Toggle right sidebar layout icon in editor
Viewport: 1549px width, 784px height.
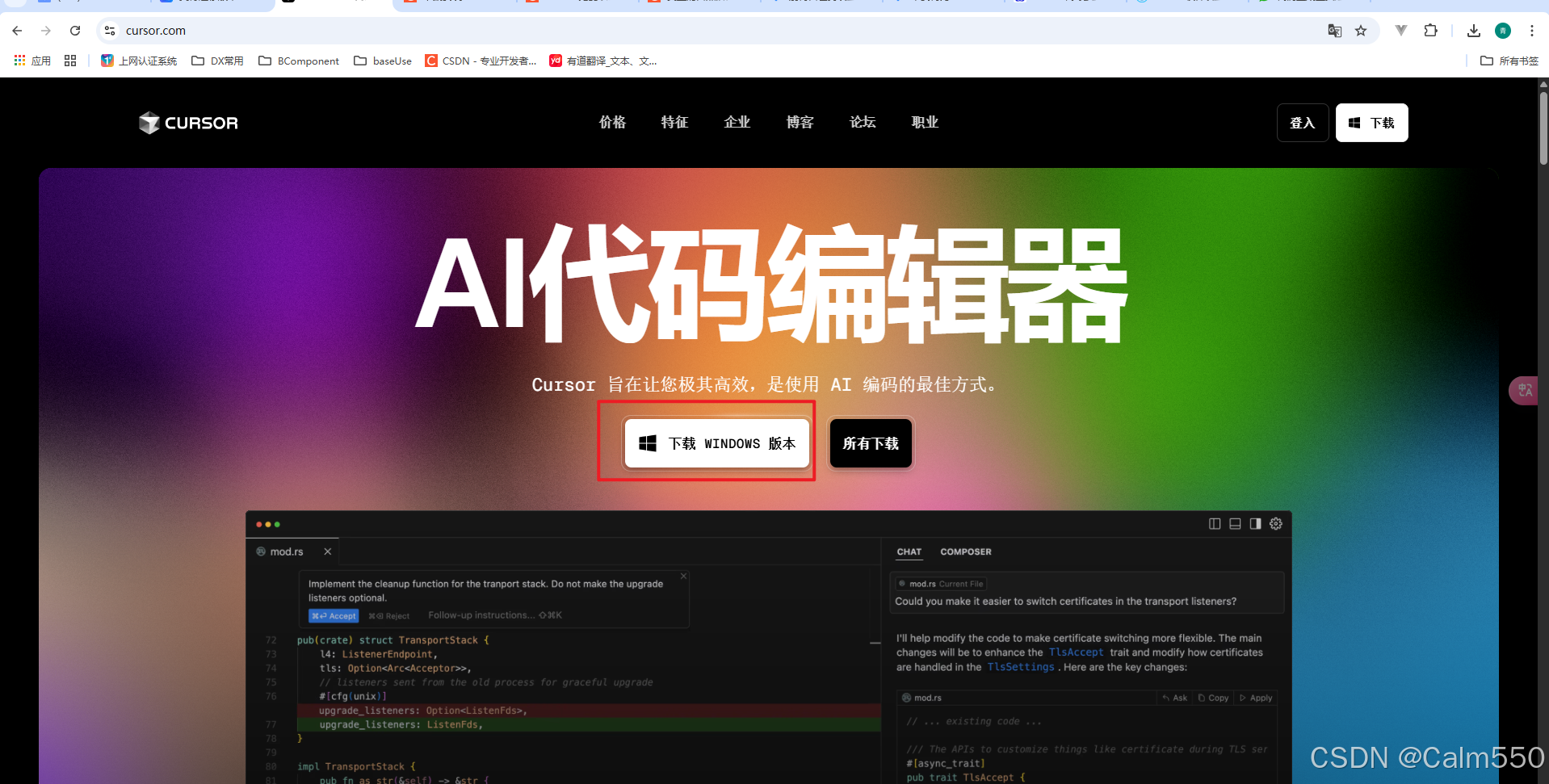click(x=1255, y=524)
